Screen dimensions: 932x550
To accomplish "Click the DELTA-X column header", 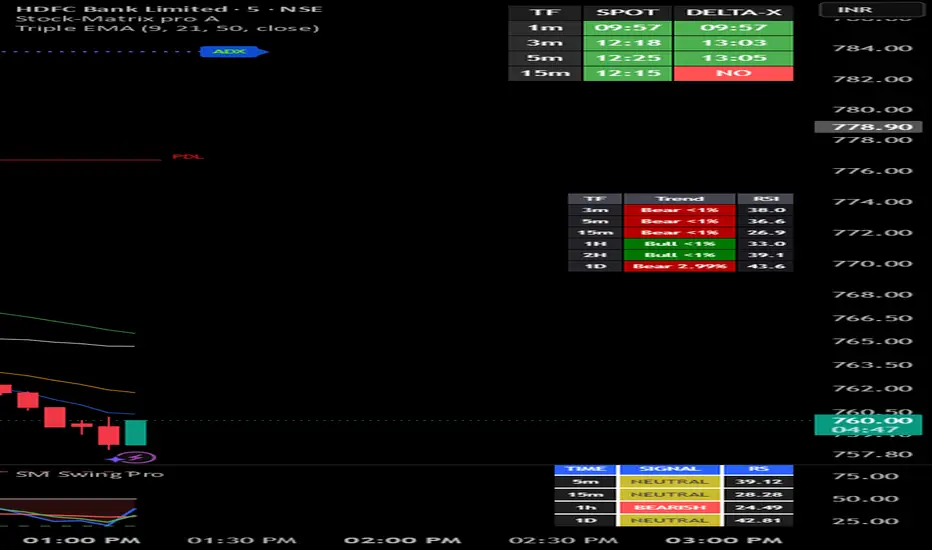I will [x=733, y=12].
